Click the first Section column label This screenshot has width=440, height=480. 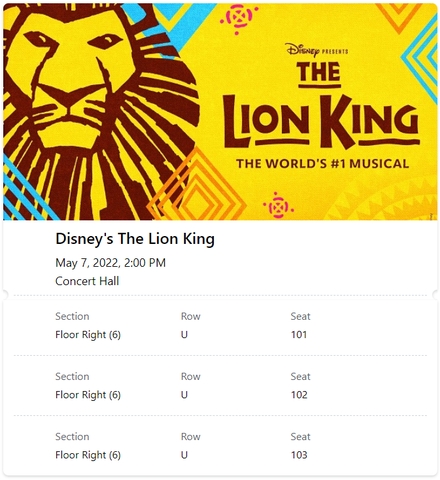click(x=72, y=316)
